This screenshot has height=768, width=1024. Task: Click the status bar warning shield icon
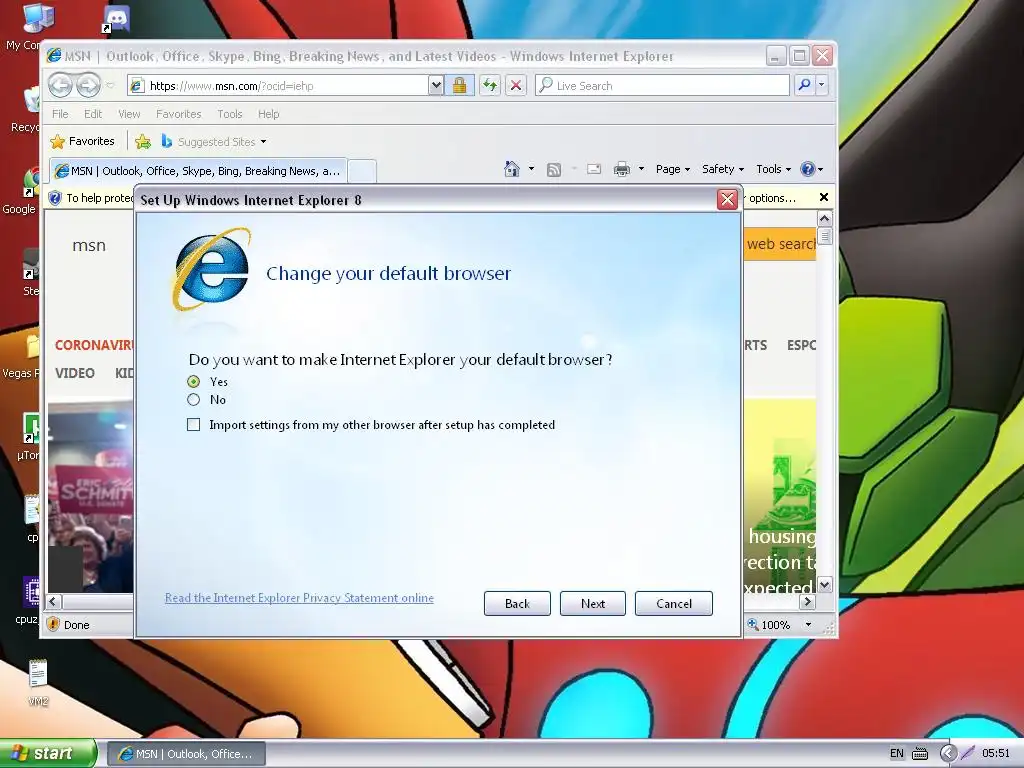[x=54, y=624]
